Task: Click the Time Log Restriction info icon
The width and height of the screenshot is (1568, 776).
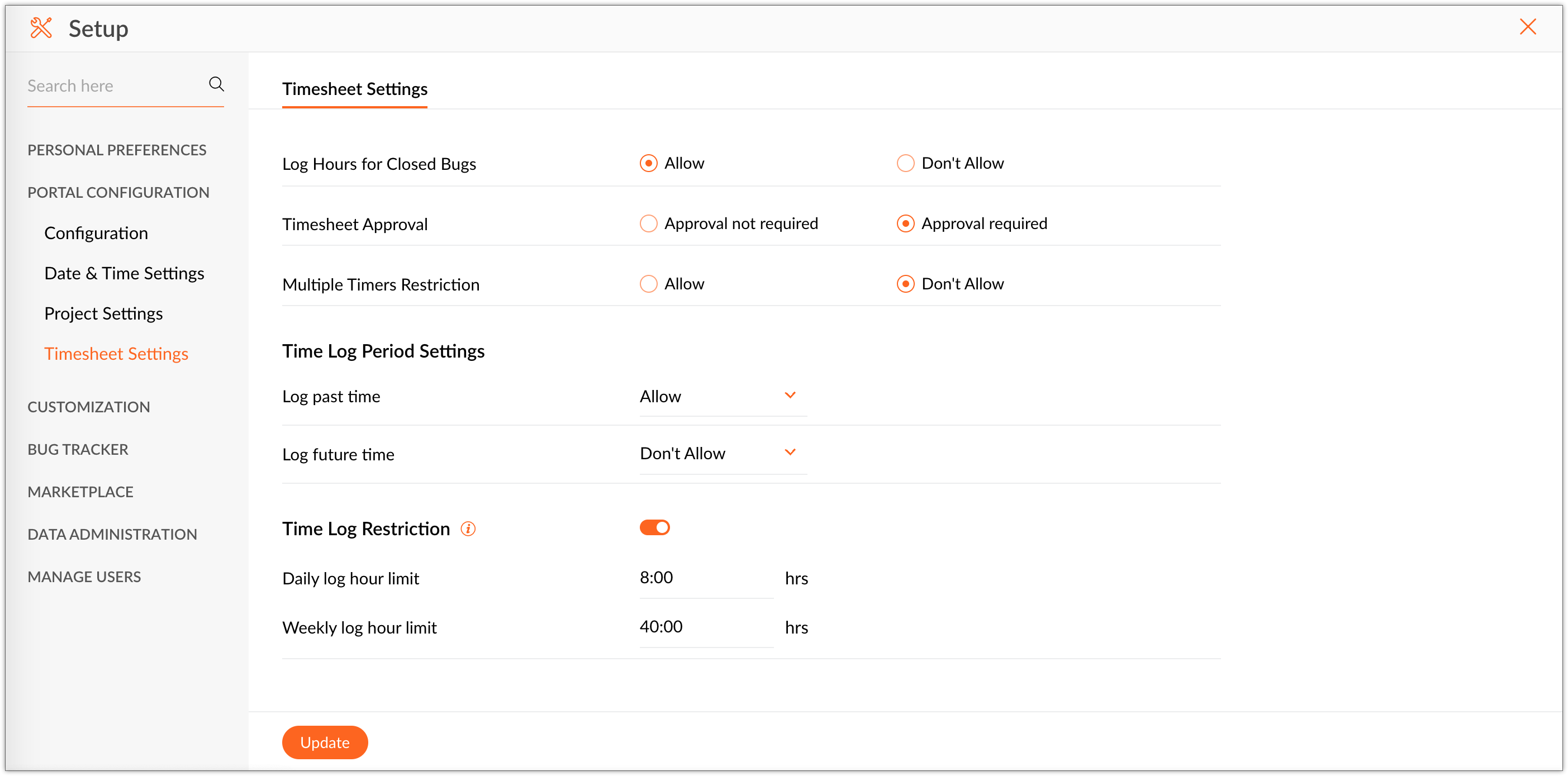Action: tap(468, 529)
